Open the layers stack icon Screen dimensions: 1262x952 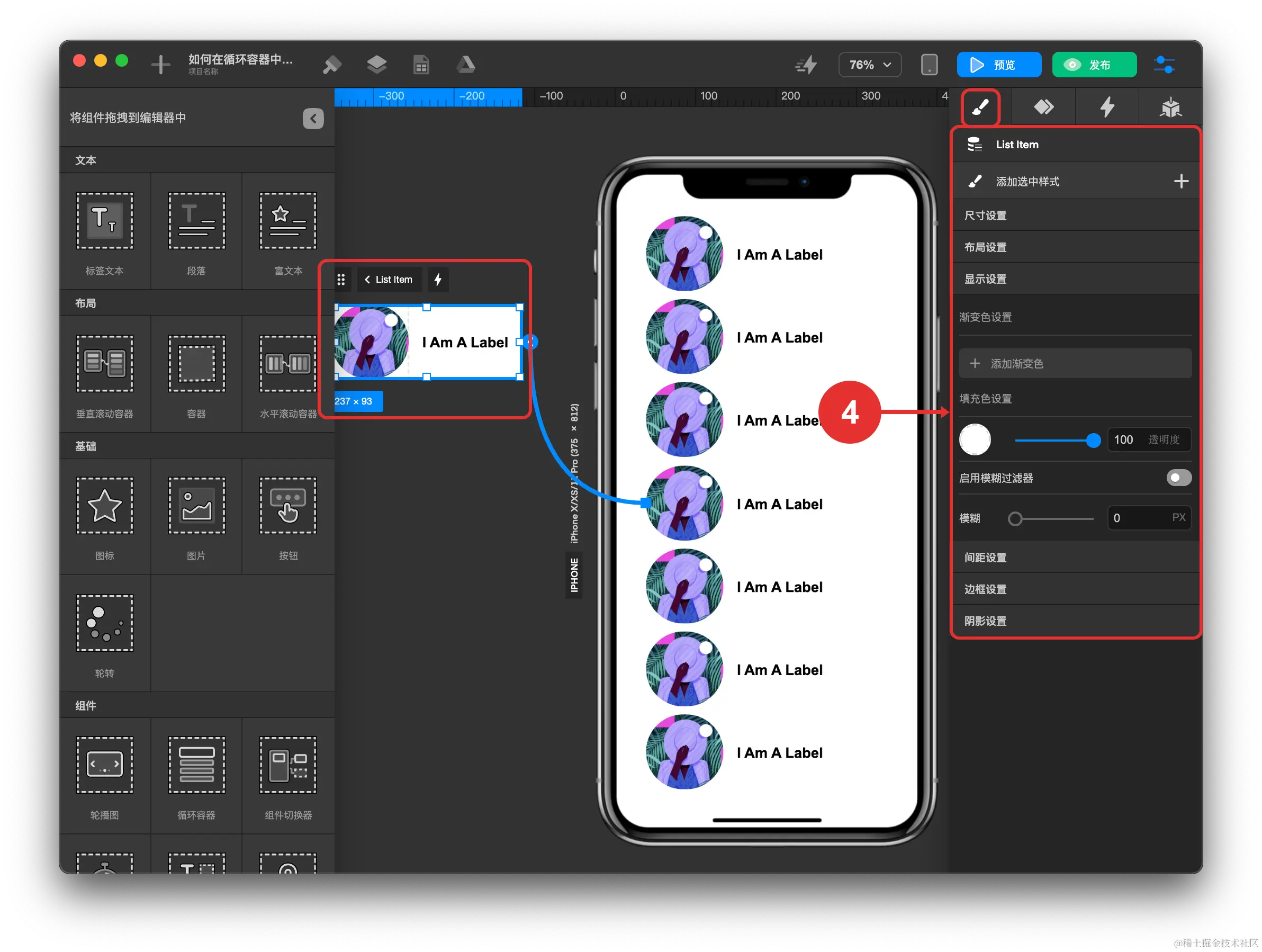point(376,65)
